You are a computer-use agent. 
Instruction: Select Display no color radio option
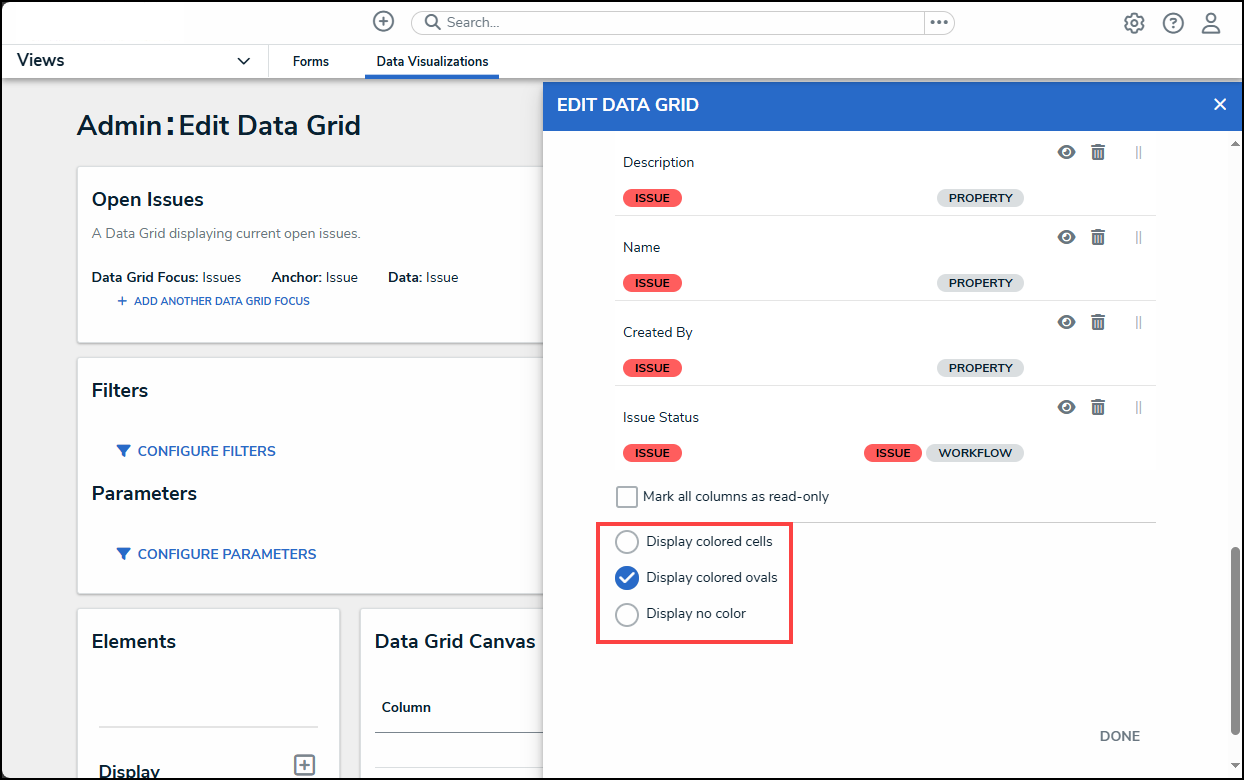click(627, 614)
